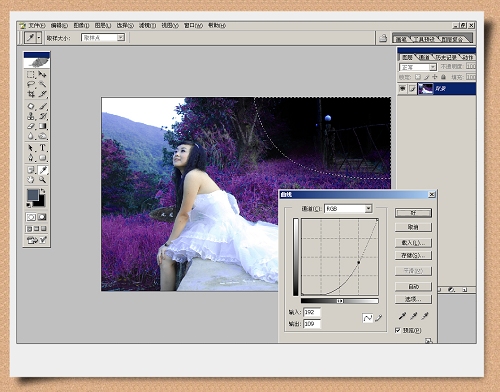Choose full screen with menu bar mode
This screenshot has width=500, height=392.
[x=37, y=229]
